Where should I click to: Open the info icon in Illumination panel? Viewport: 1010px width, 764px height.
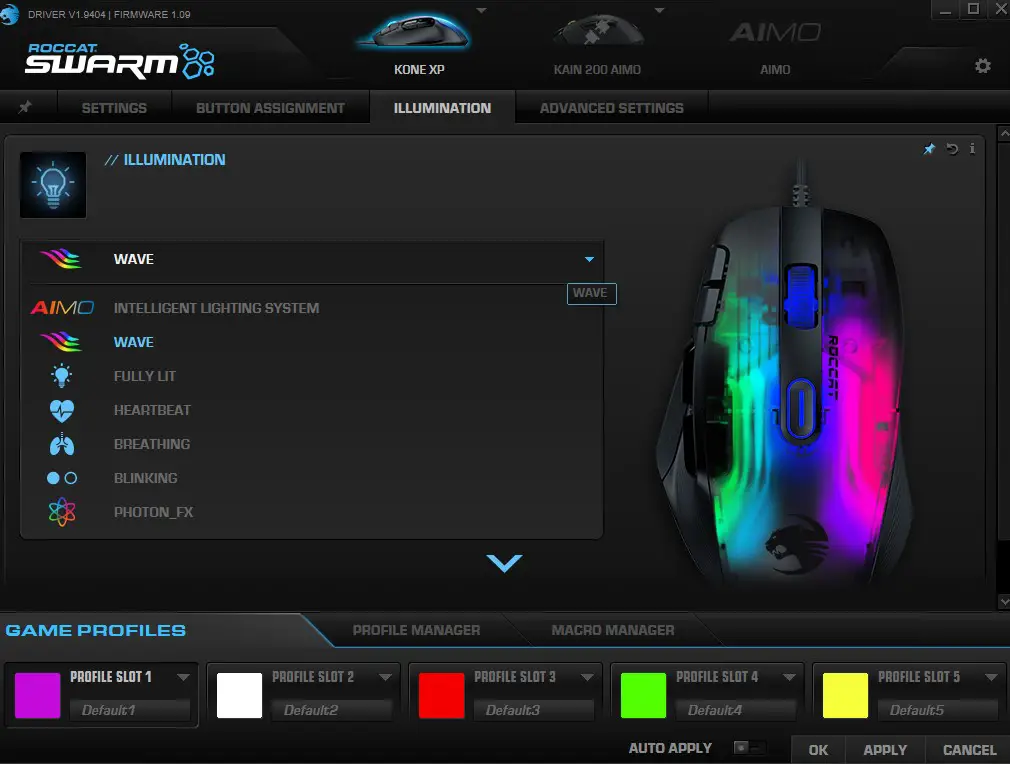972,149
